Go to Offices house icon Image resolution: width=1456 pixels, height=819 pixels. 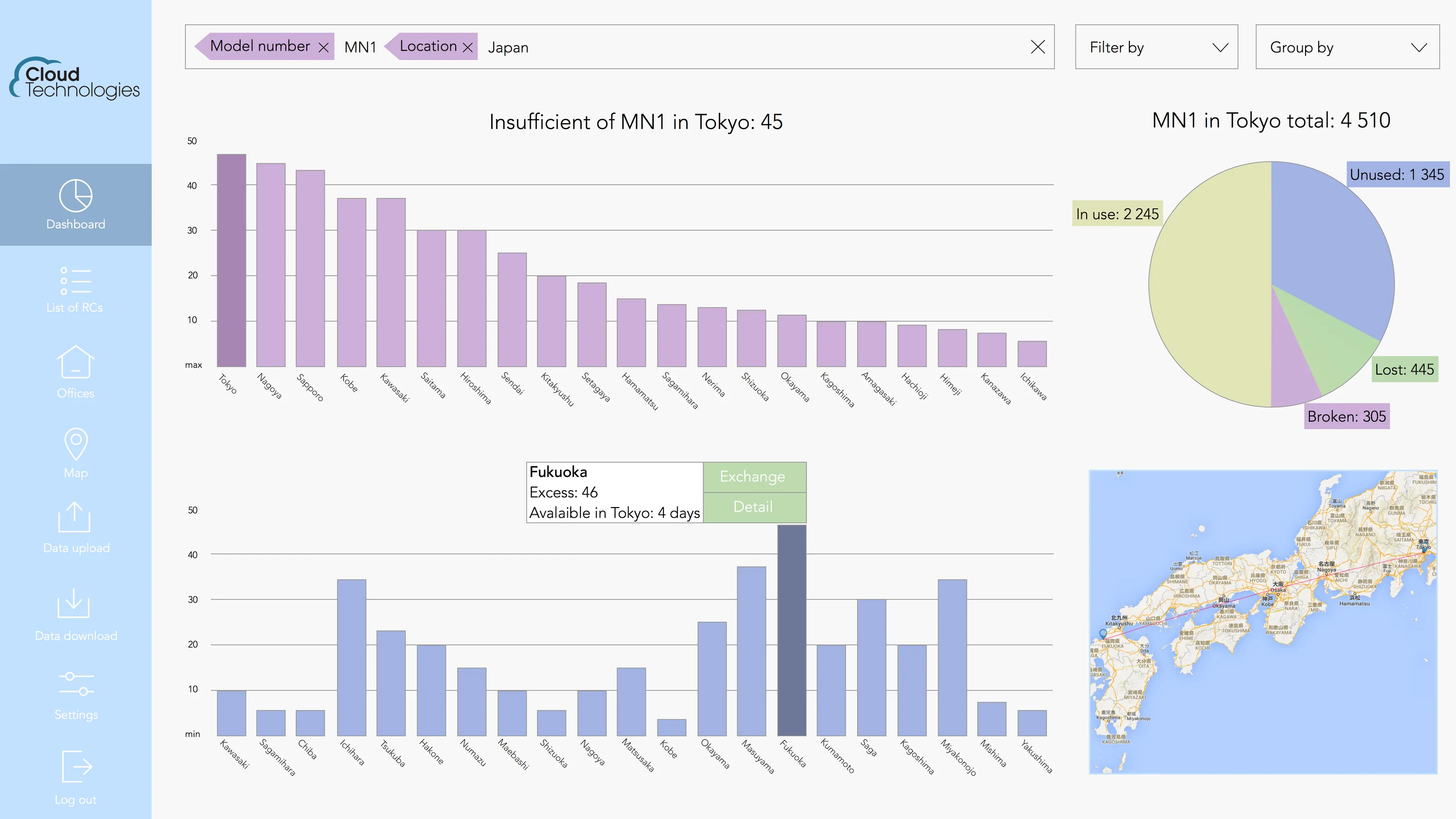[x=75, y=362]
